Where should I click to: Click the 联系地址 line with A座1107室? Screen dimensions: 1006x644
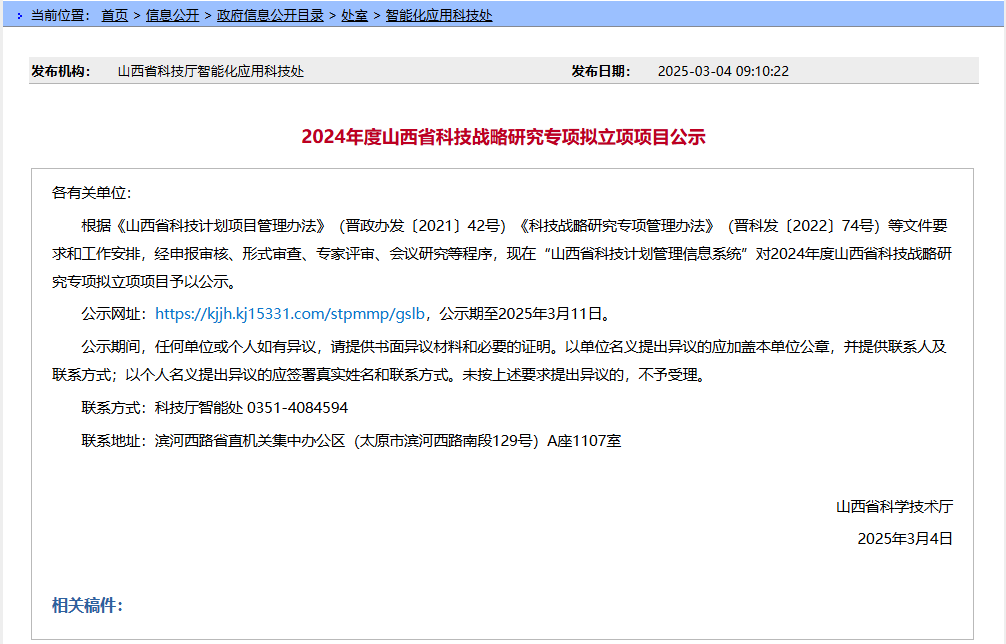tap(351, 440)
